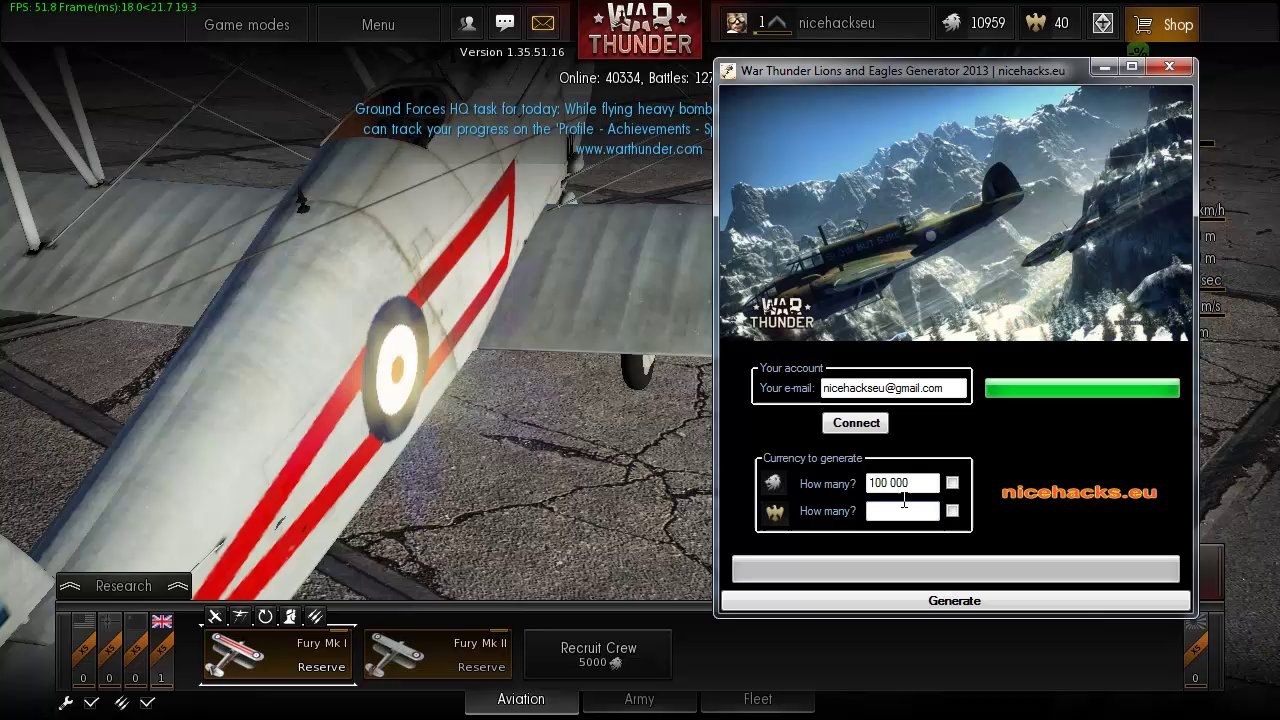Click the Your e-mail input field
The height and width of the screenshot is (720, 1280).
click(894, 388)
